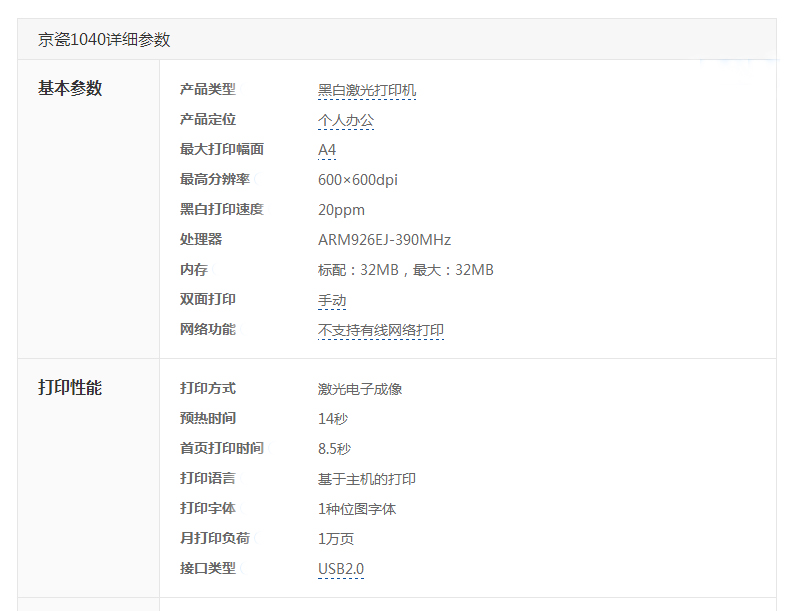Click the 处理器 label
The height and width of the screenshot is (611, 790).
[x=201, y=239]
